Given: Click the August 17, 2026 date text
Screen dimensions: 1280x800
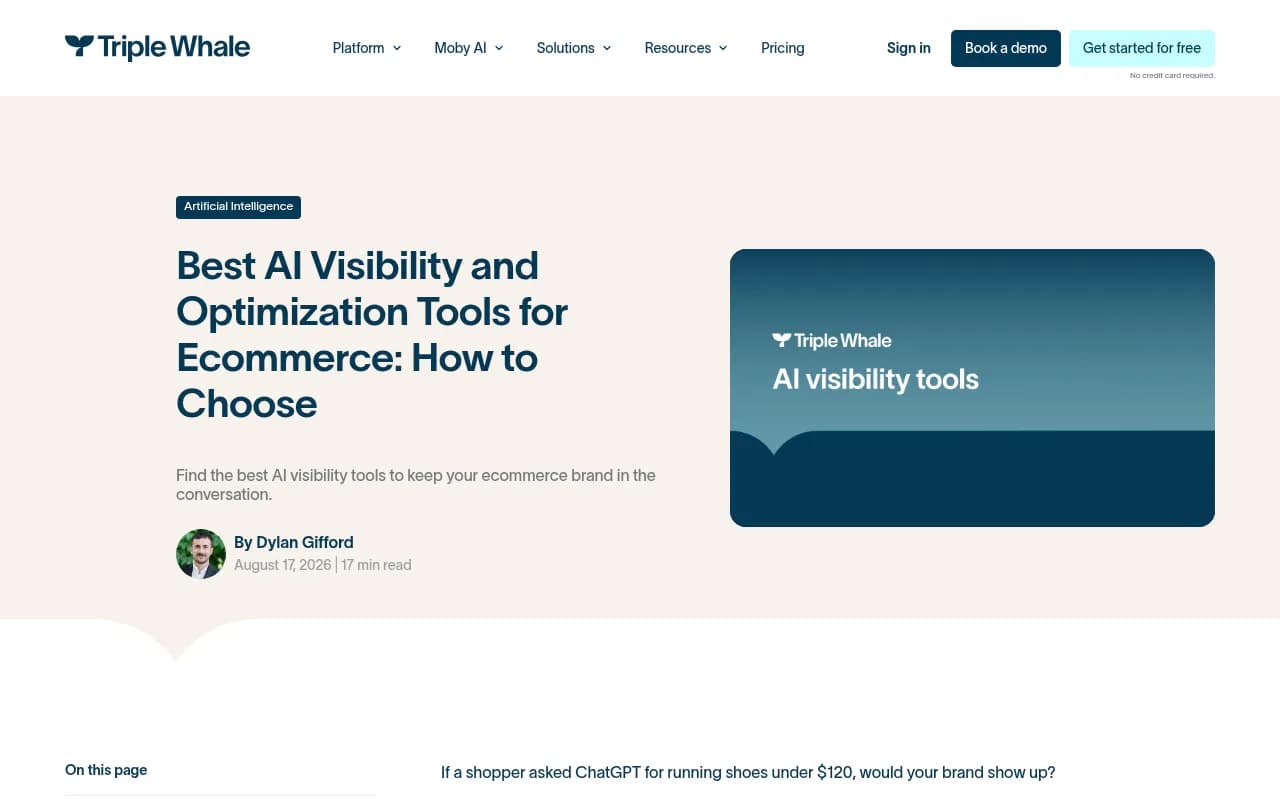Looking at the screenshot, I should [x=283, y=565].
